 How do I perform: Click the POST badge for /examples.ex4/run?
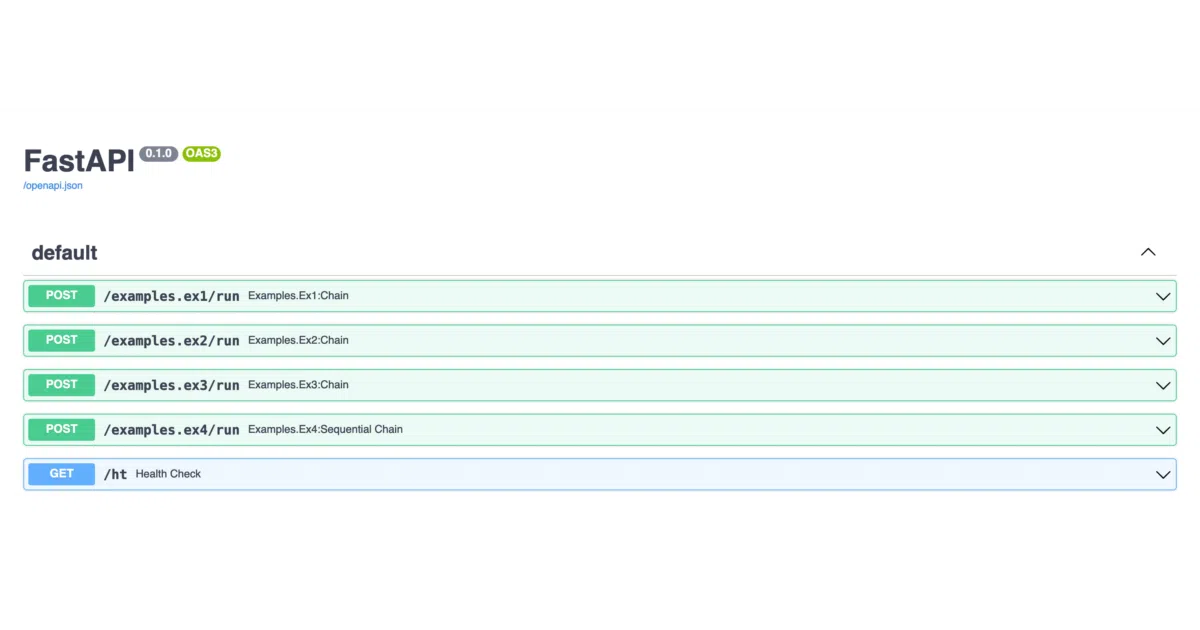coord(61,429)
